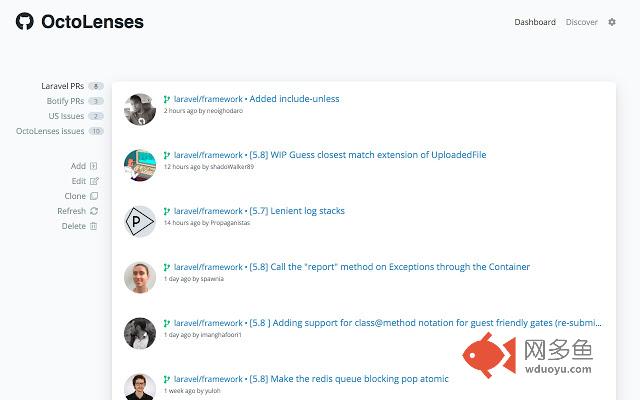Click the Refresh arrows icon
The width and height of the screenshot is (640, 400).
click(94, 211)
